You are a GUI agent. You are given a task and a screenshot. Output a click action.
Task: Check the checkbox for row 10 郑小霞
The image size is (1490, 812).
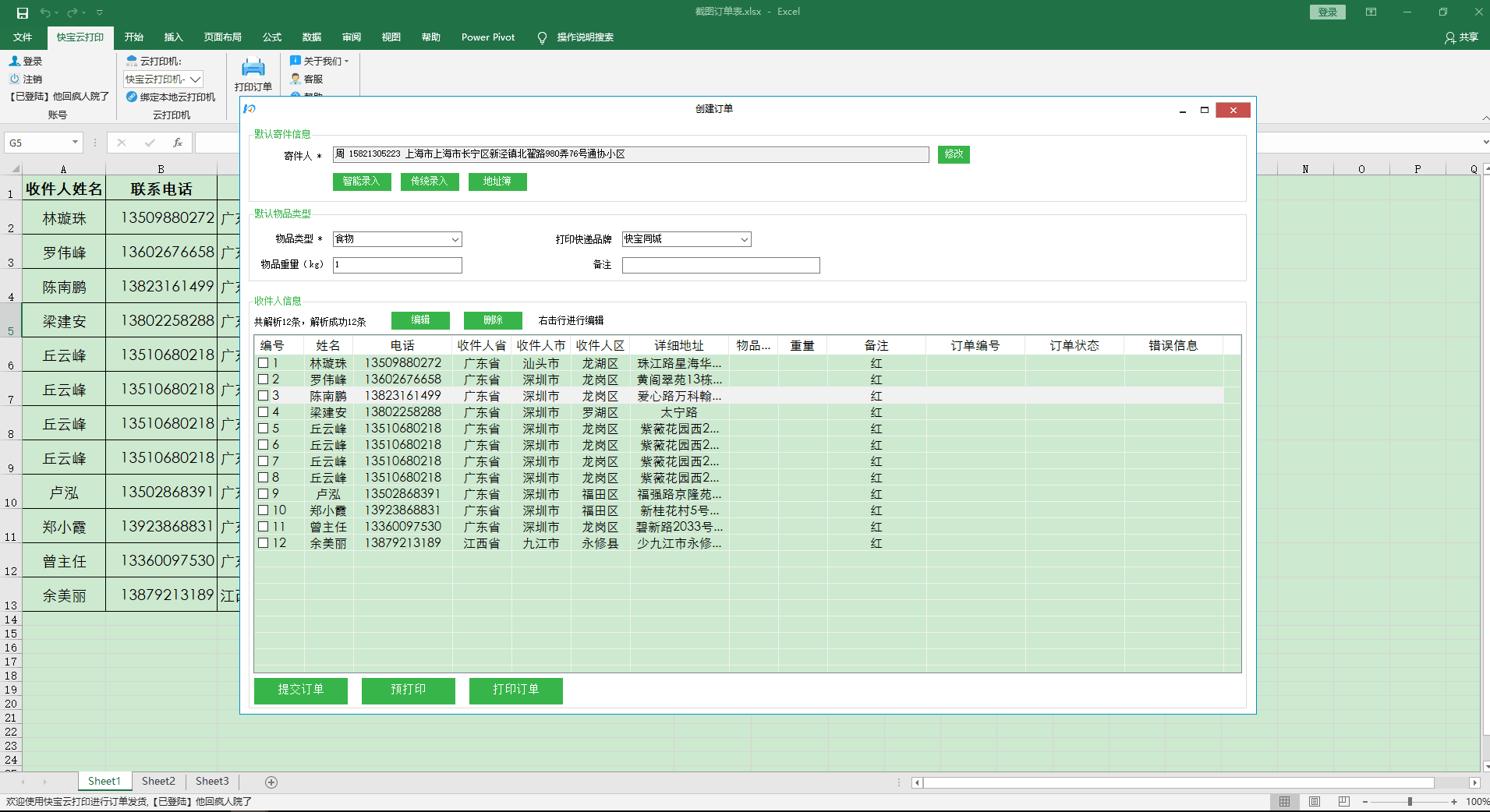pyautogui.click(x=264, y=510)
